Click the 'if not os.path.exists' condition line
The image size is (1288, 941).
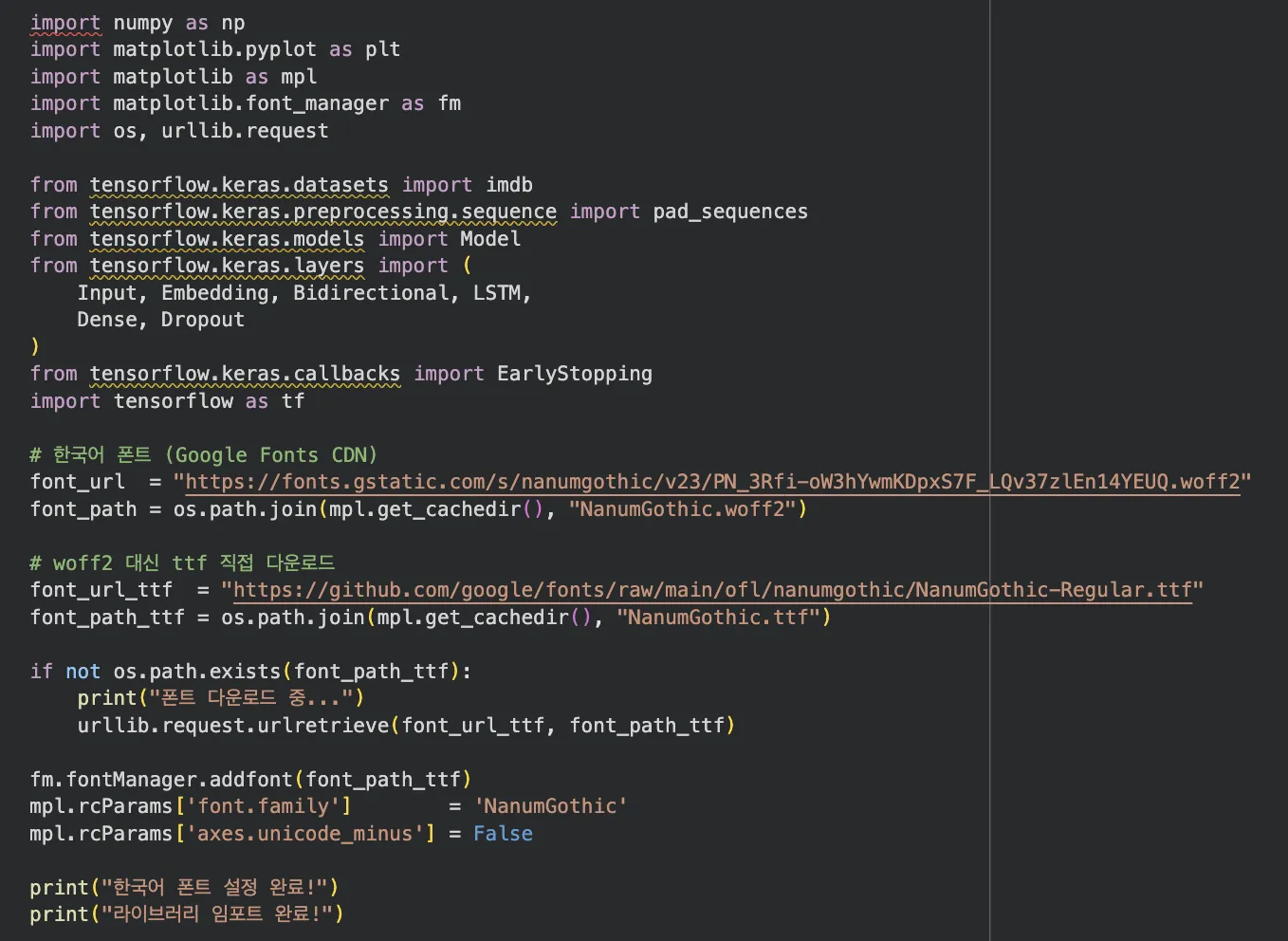click(251, 672)
